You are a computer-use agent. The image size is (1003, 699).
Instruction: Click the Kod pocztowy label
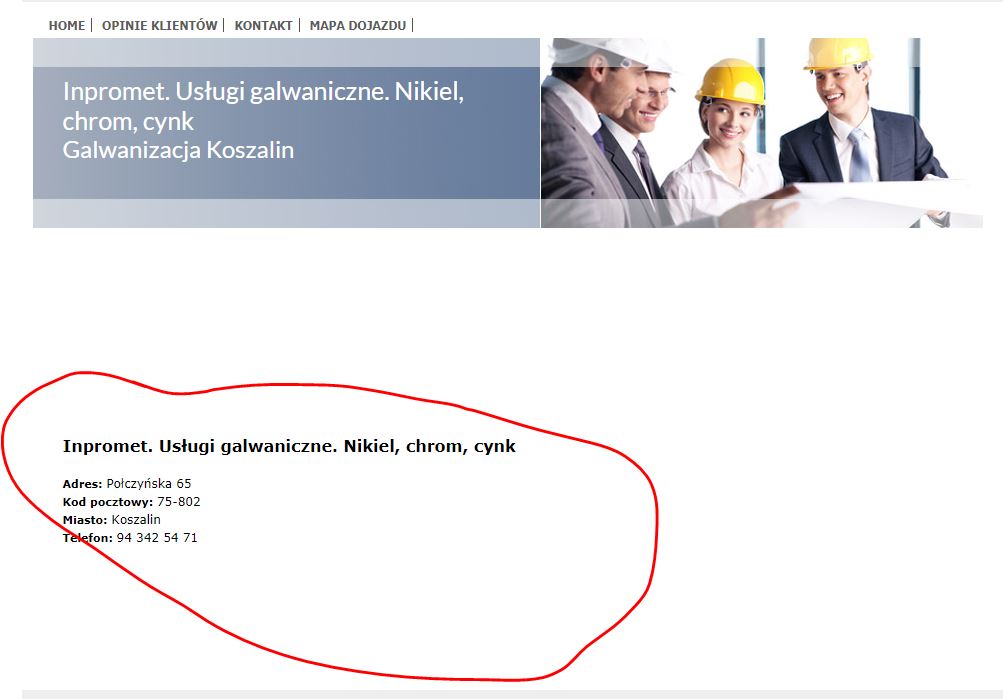click(x=107, y=502)
